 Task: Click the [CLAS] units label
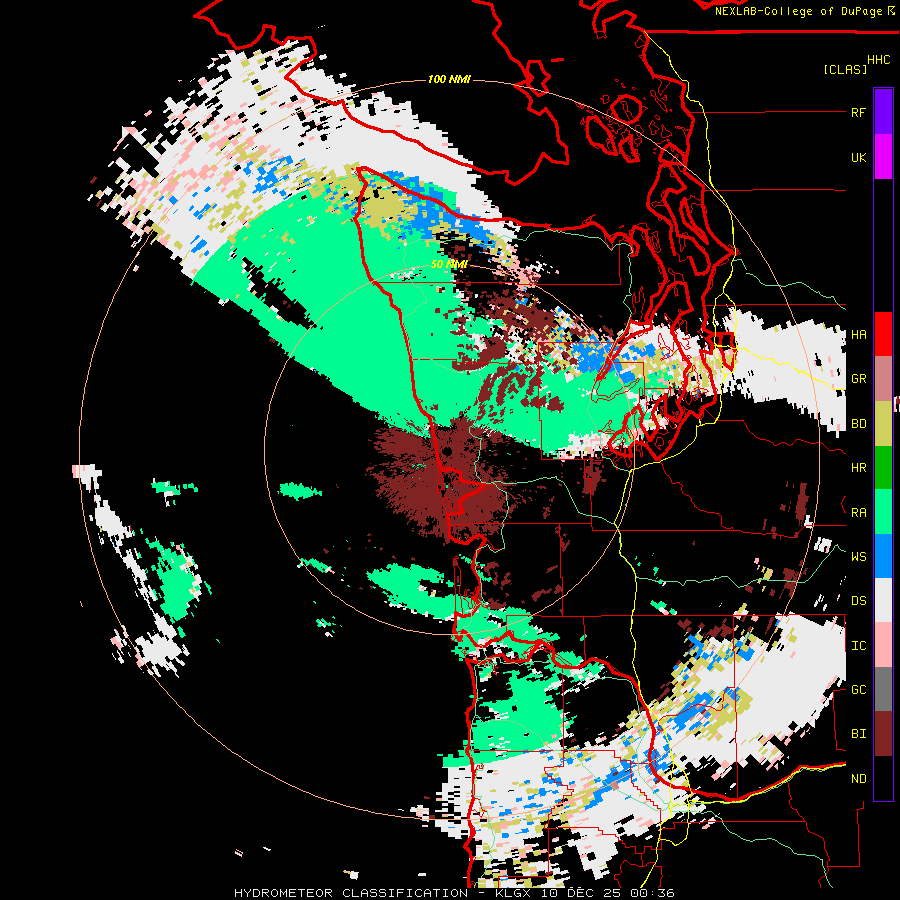845,69
